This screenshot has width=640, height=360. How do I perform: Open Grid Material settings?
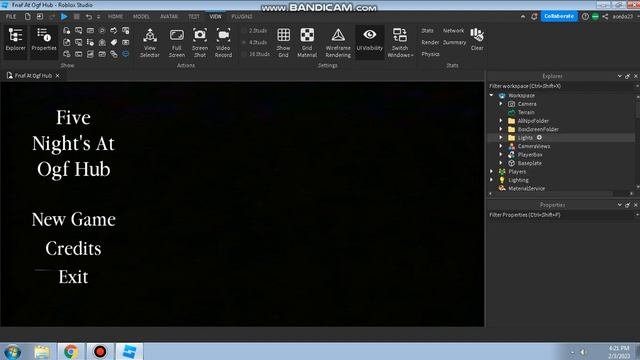(307, 42)
